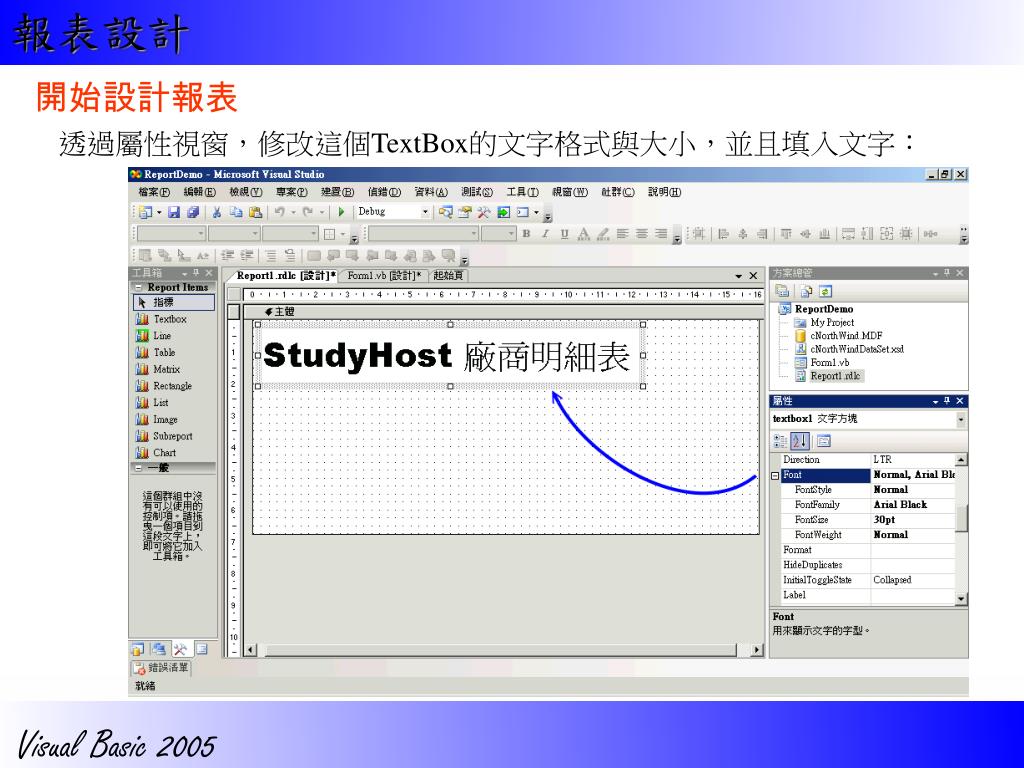Click the Refresh icon in Solution Explorer

click(x=825, y=292)
